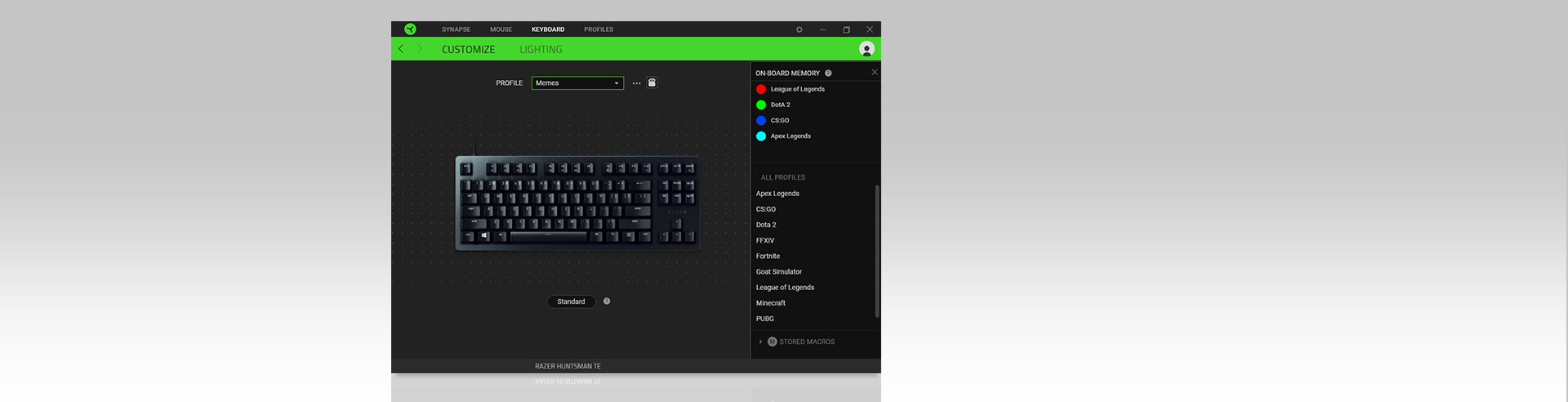Open the Memes profile dropdown
1568x402 pixels.
coord(577,83)
